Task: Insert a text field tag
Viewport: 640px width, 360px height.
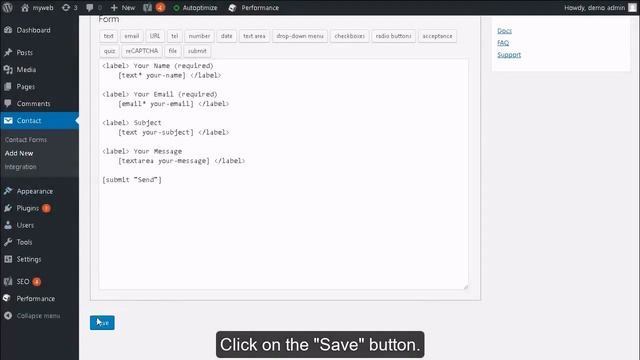Action: click(109, 36)
